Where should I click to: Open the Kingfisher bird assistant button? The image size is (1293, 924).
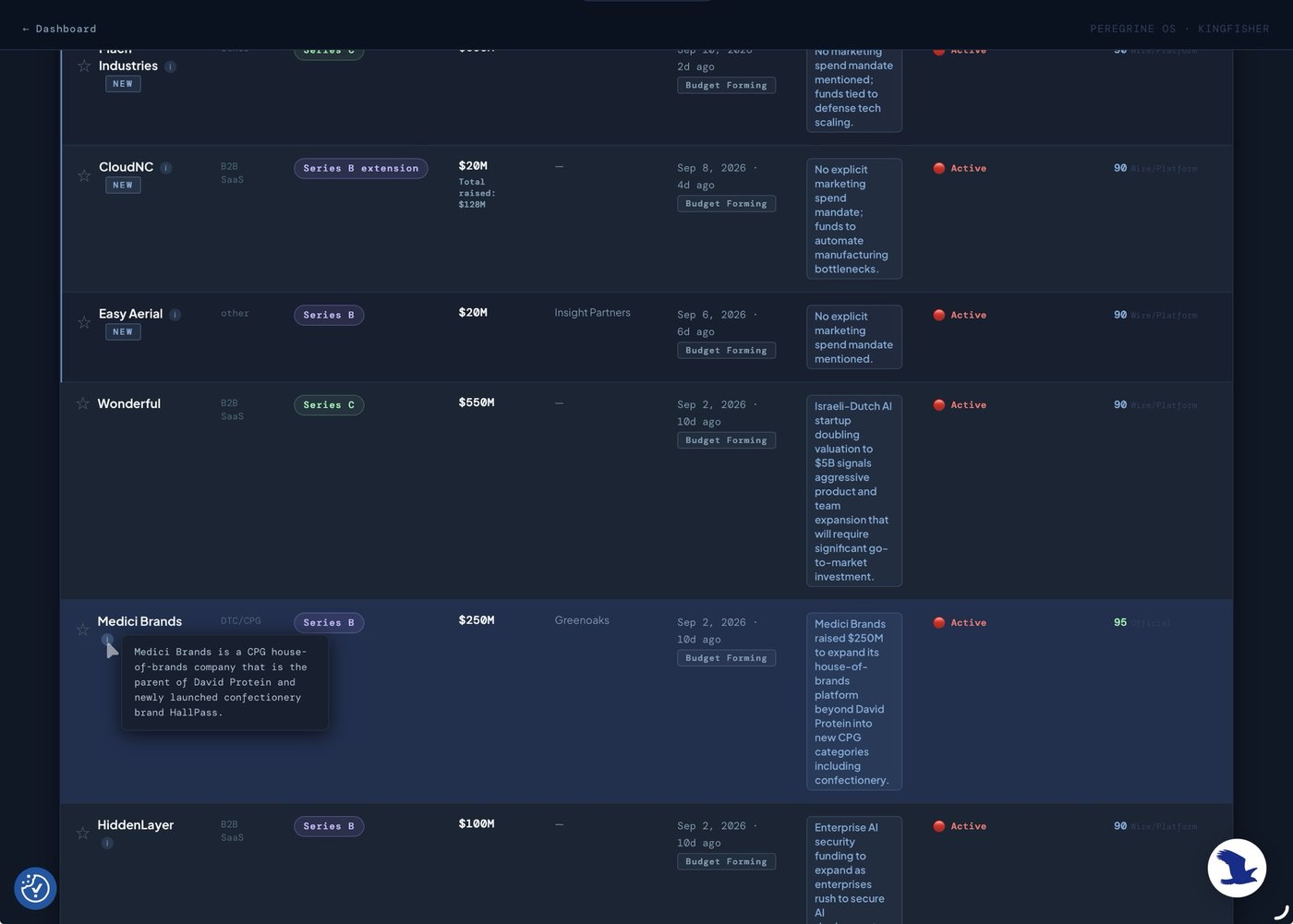[x=1237, y=868]
